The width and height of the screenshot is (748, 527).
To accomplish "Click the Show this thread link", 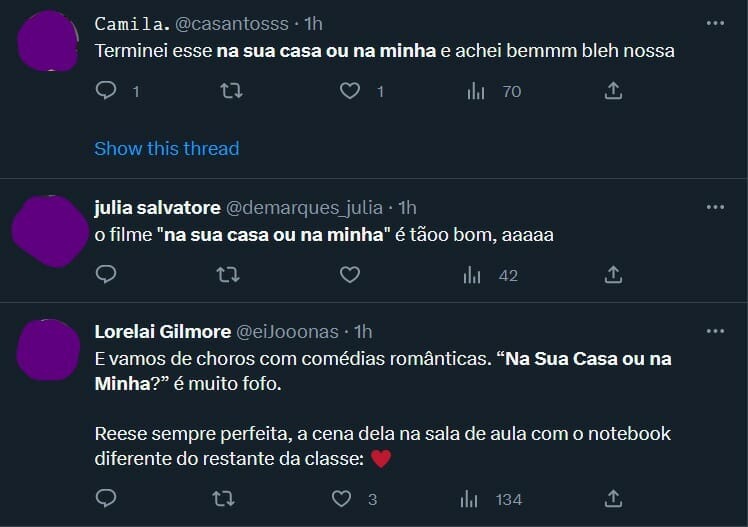I will 166,148.
